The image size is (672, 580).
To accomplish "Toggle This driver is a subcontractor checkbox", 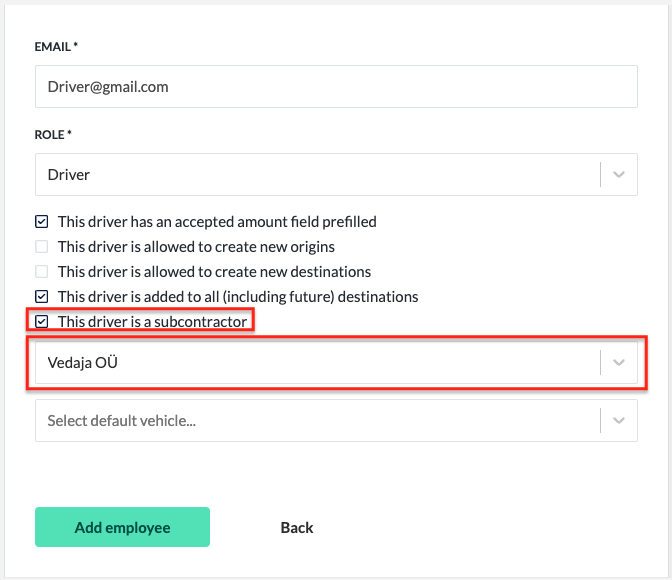I will 42,321.
